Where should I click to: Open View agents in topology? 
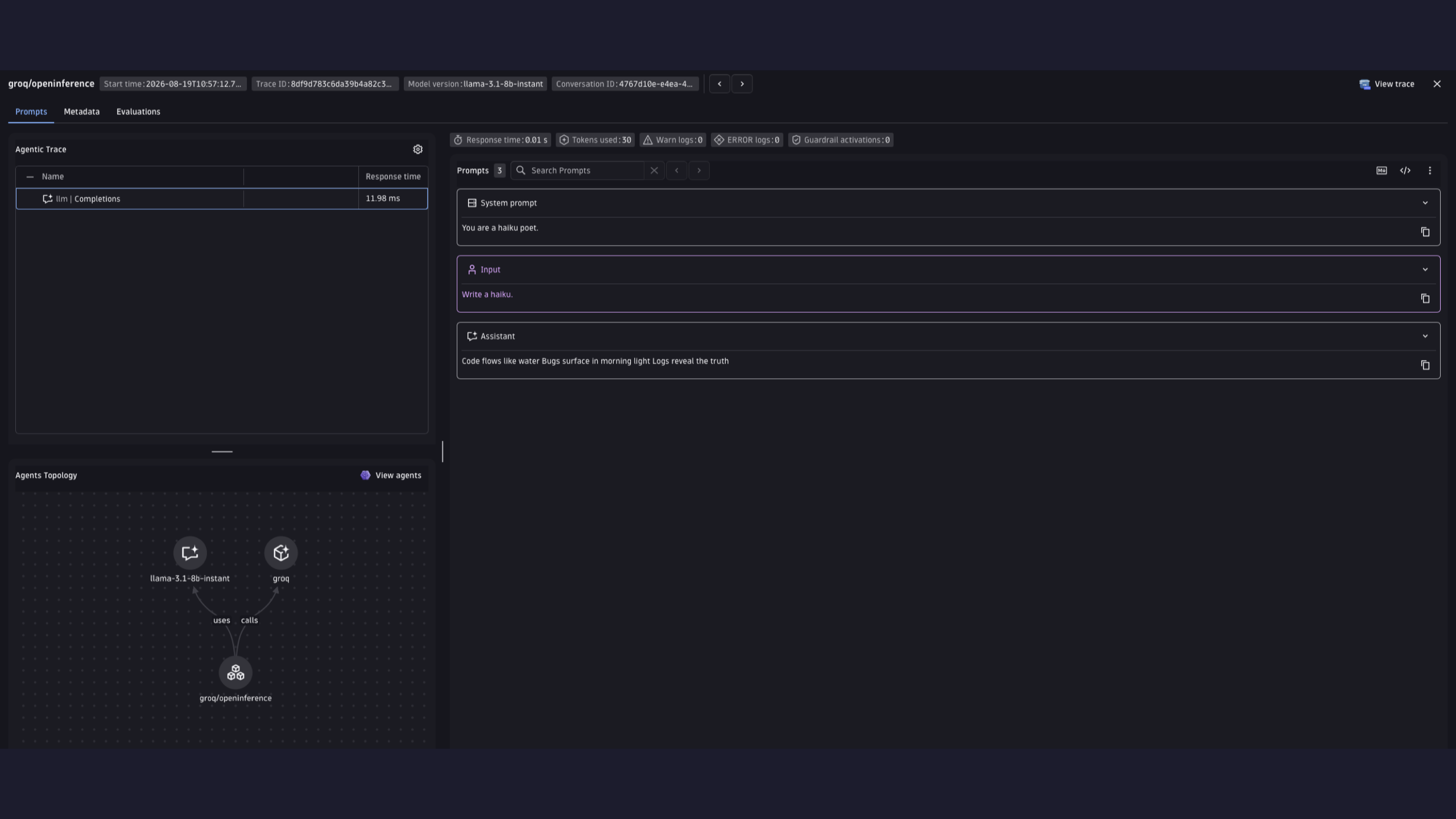[391, 475]
